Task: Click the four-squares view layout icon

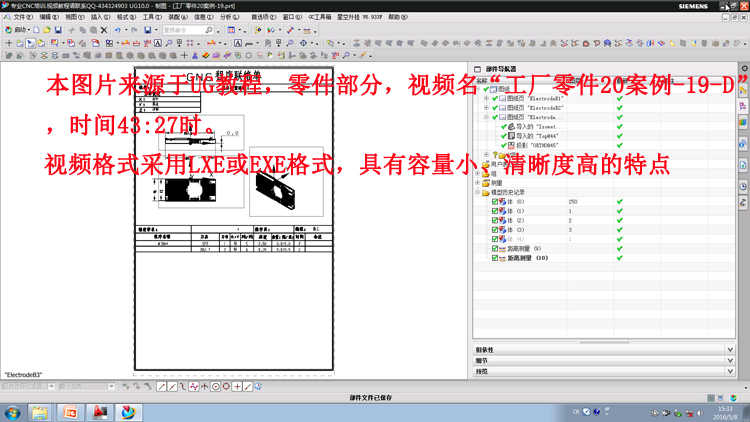Action: (110, 43)
